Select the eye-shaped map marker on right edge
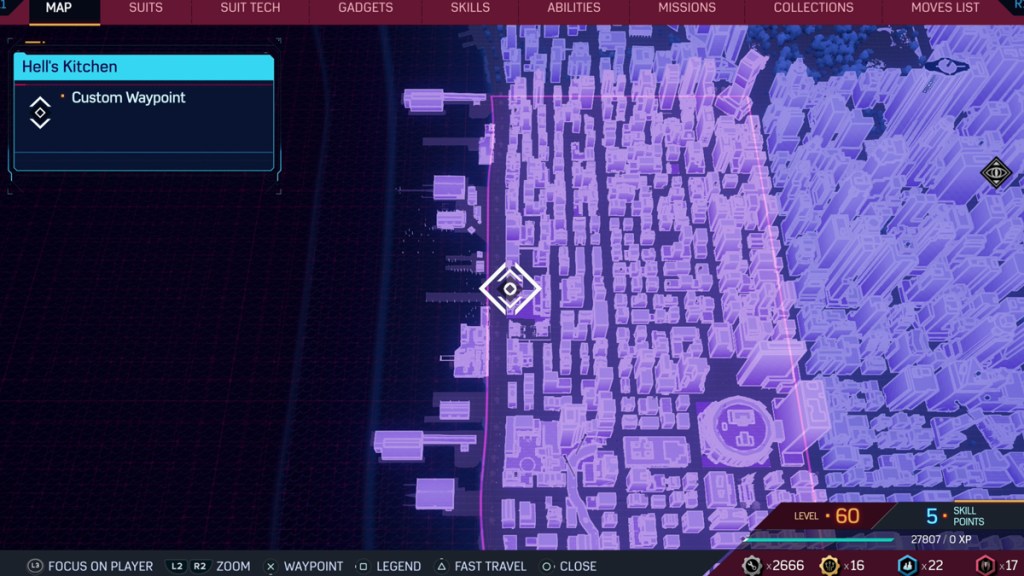The width and height of the screenshot is (1024, 576). point(996,173)
